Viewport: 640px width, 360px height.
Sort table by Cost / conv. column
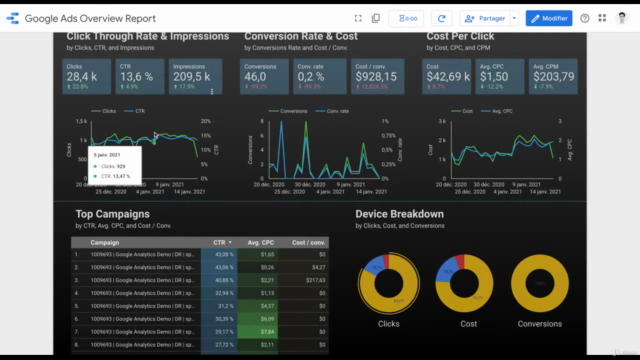click(x=309, y=242)
